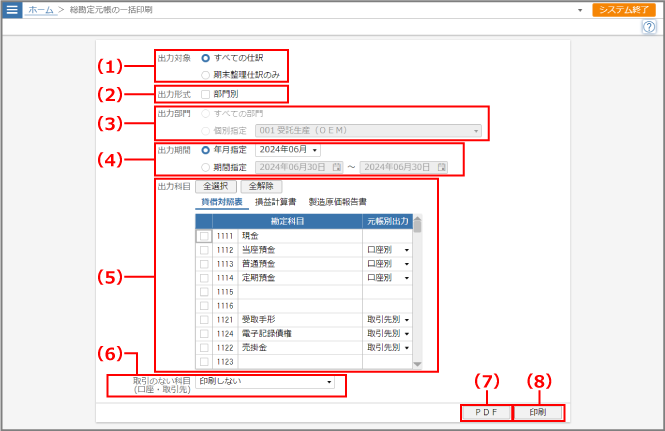Click the 全解除 button

click(x=261, y=186)
